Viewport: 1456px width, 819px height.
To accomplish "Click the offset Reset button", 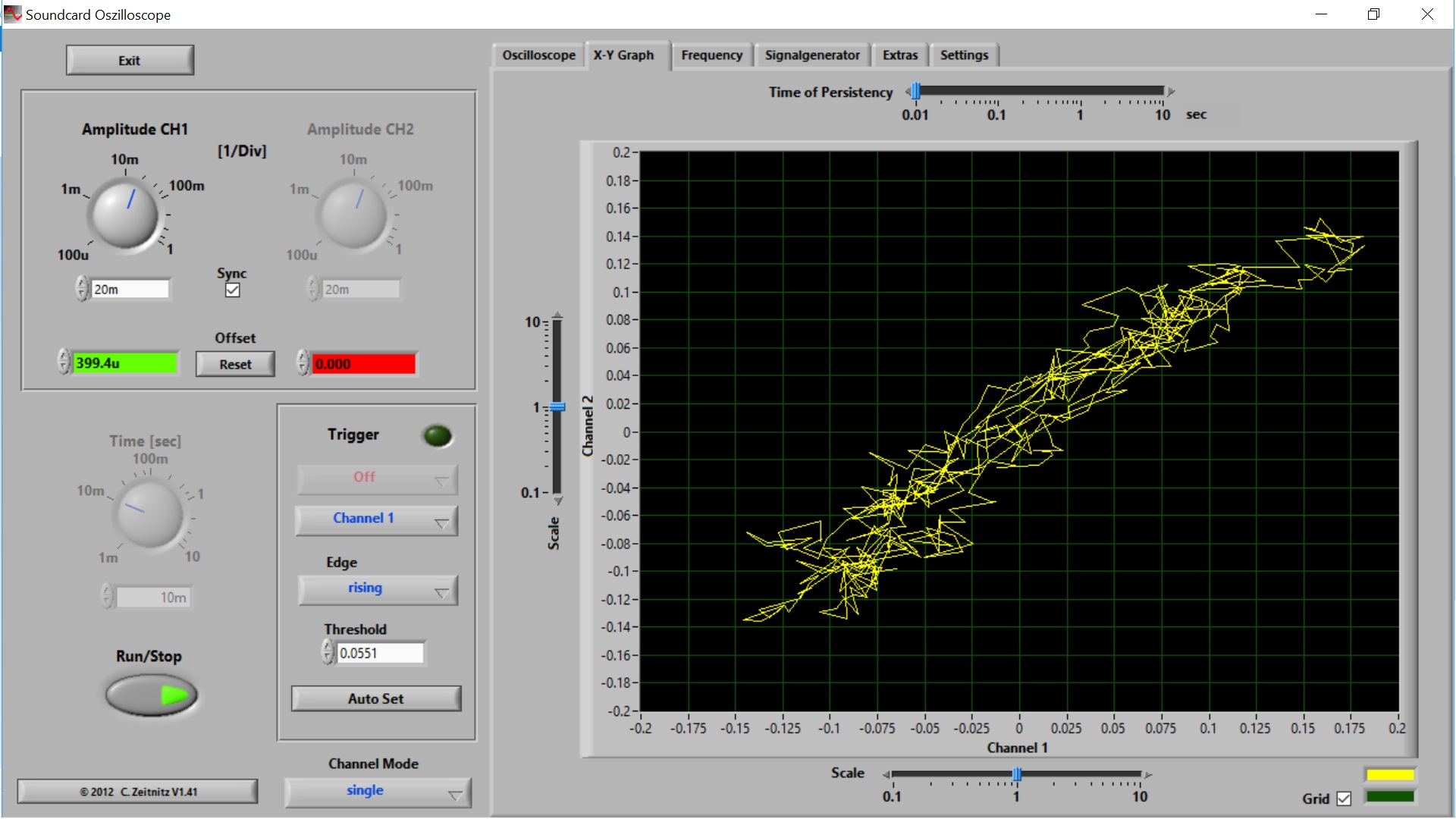I will [x=235, y=364].
